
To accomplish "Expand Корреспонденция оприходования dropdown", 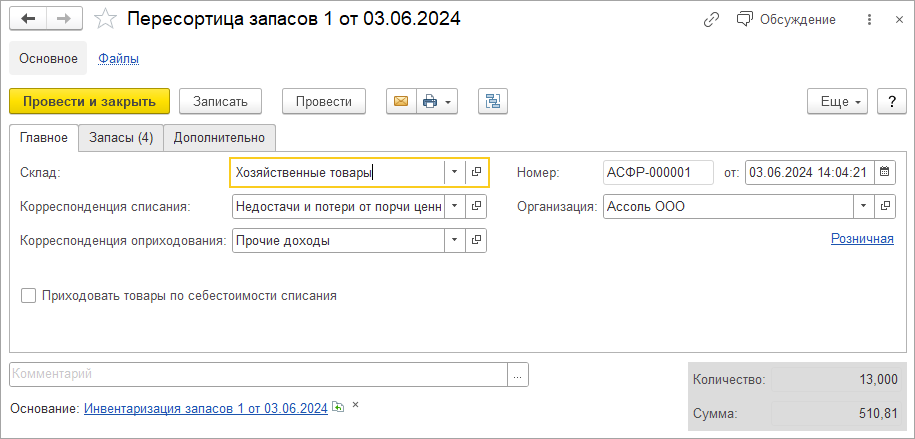I will click(x=454, y=241).
